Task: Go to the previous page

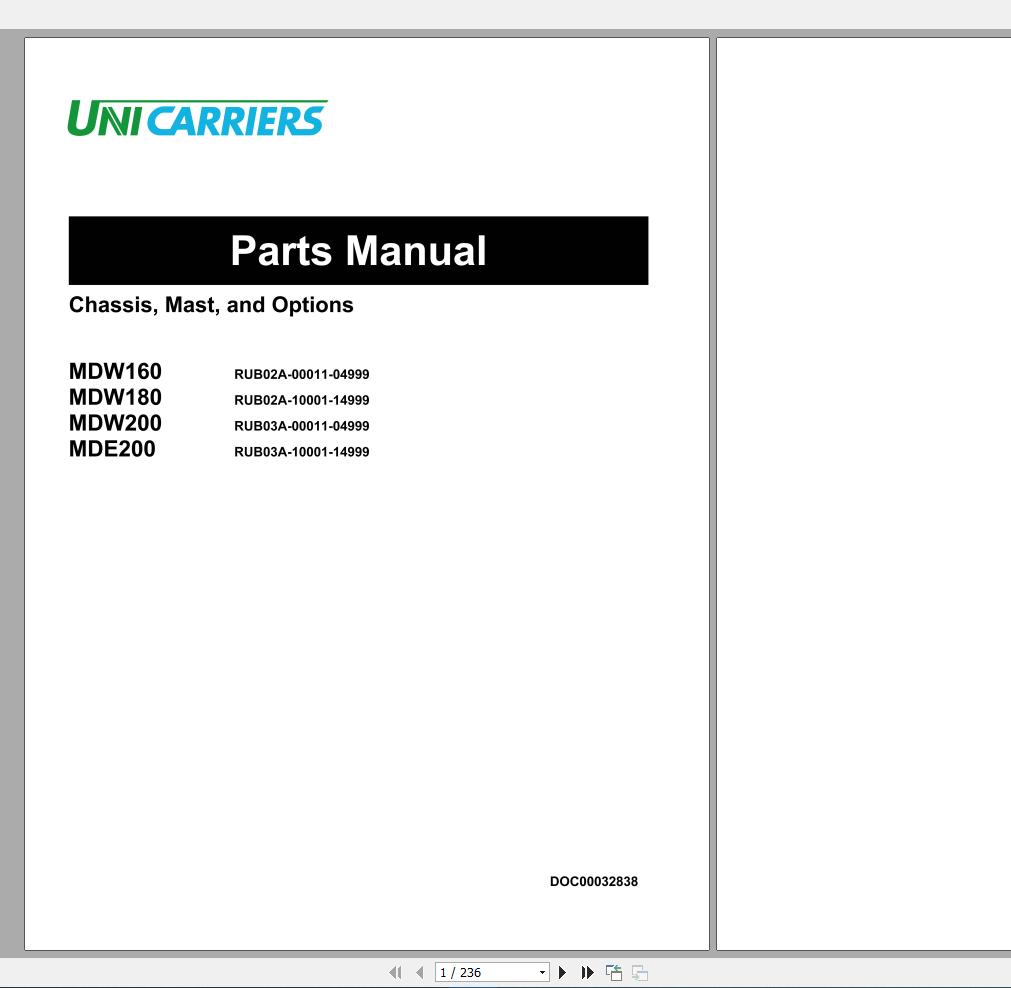Action: tap(420, 972)
